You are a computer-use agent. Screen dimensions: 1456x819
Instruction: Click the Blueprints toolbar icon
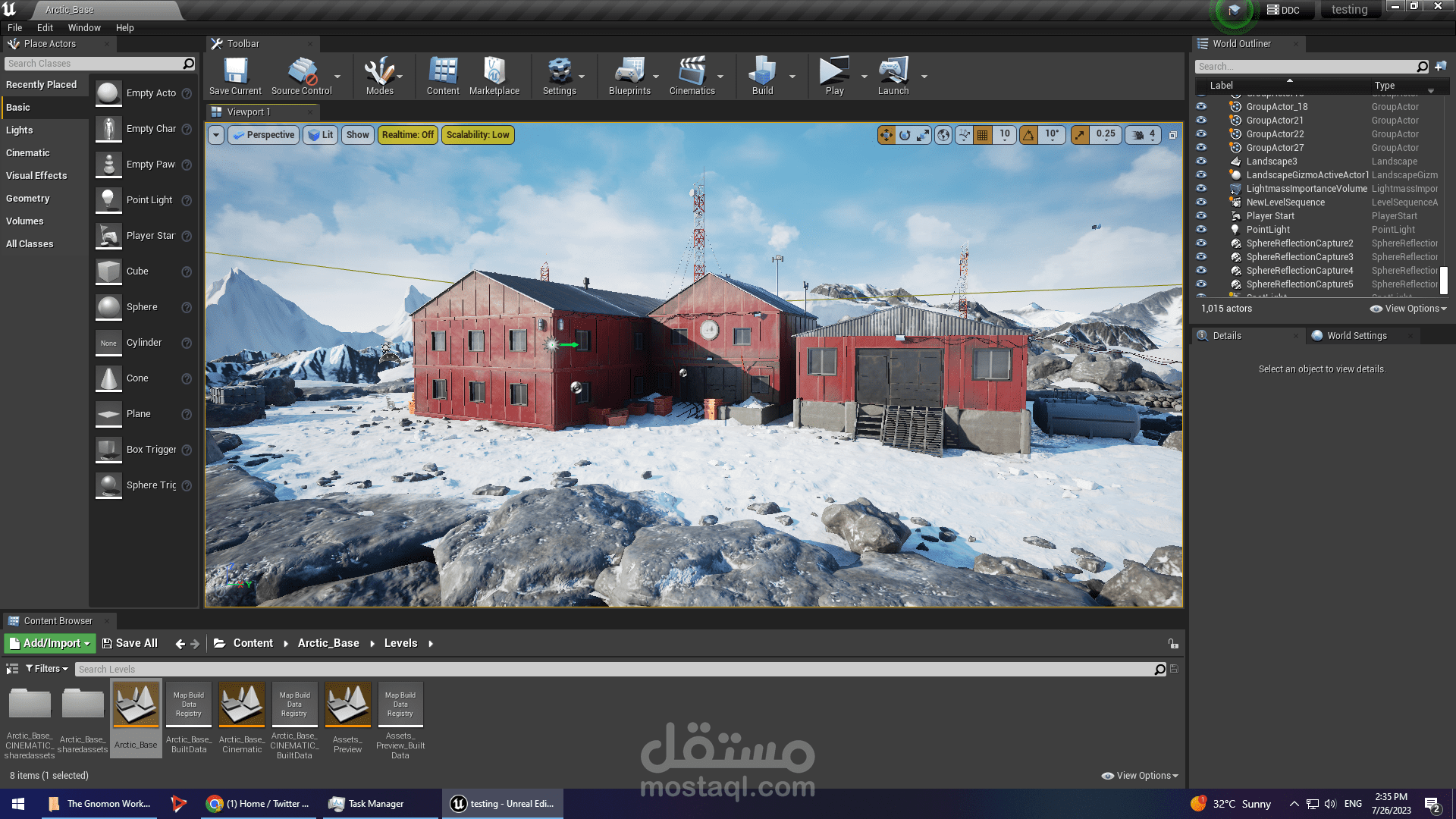[x=629, y=75]
